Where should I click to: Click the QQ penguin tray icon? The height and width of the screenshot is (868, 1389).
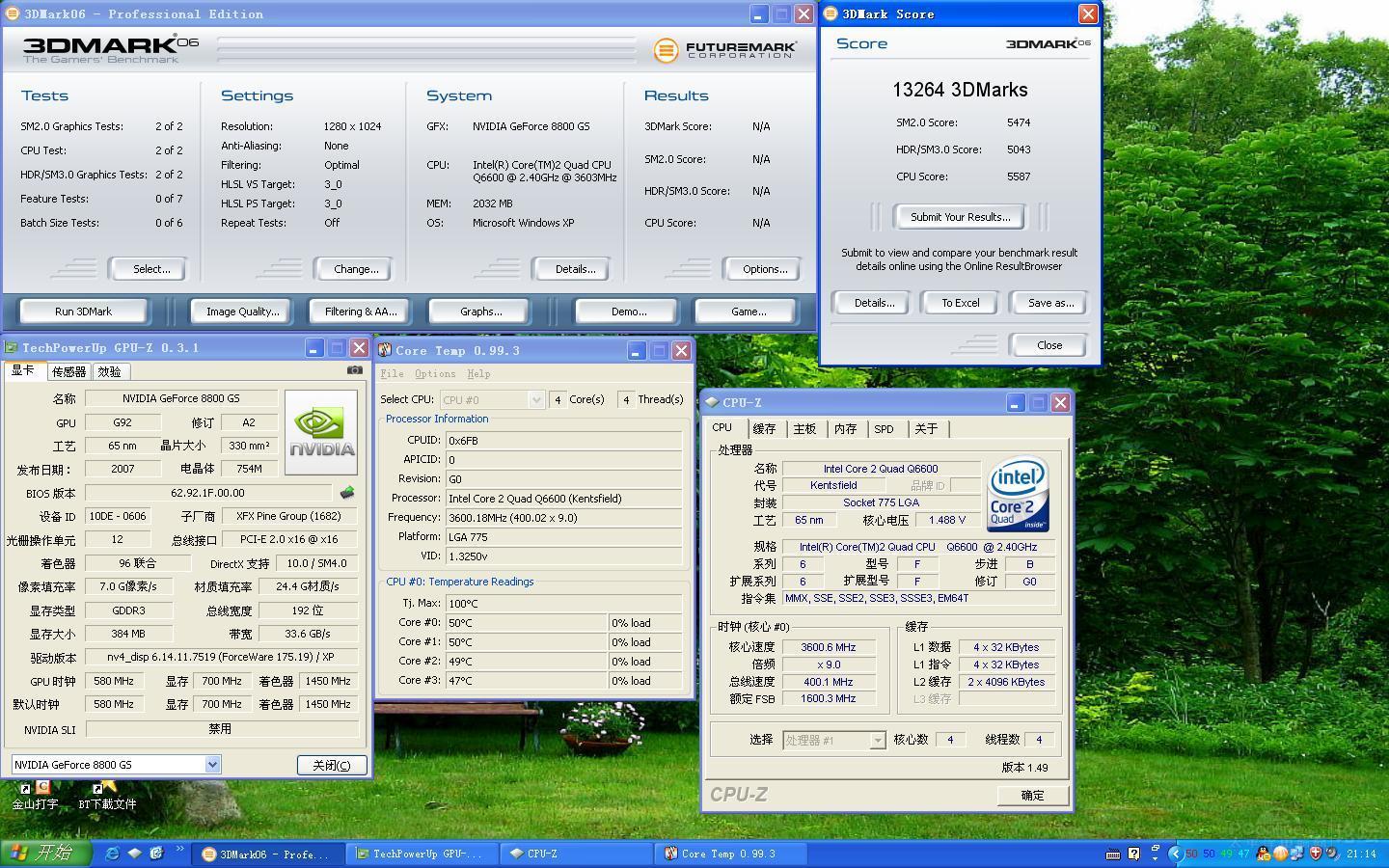[x=1264, y=854]
